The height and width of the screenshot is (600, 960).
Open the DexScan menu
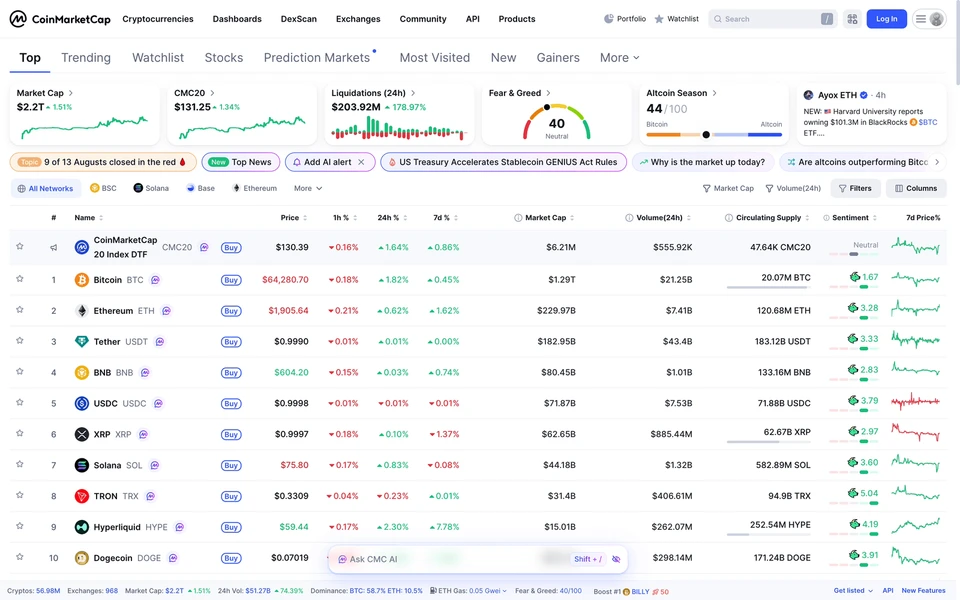[299, 19]
